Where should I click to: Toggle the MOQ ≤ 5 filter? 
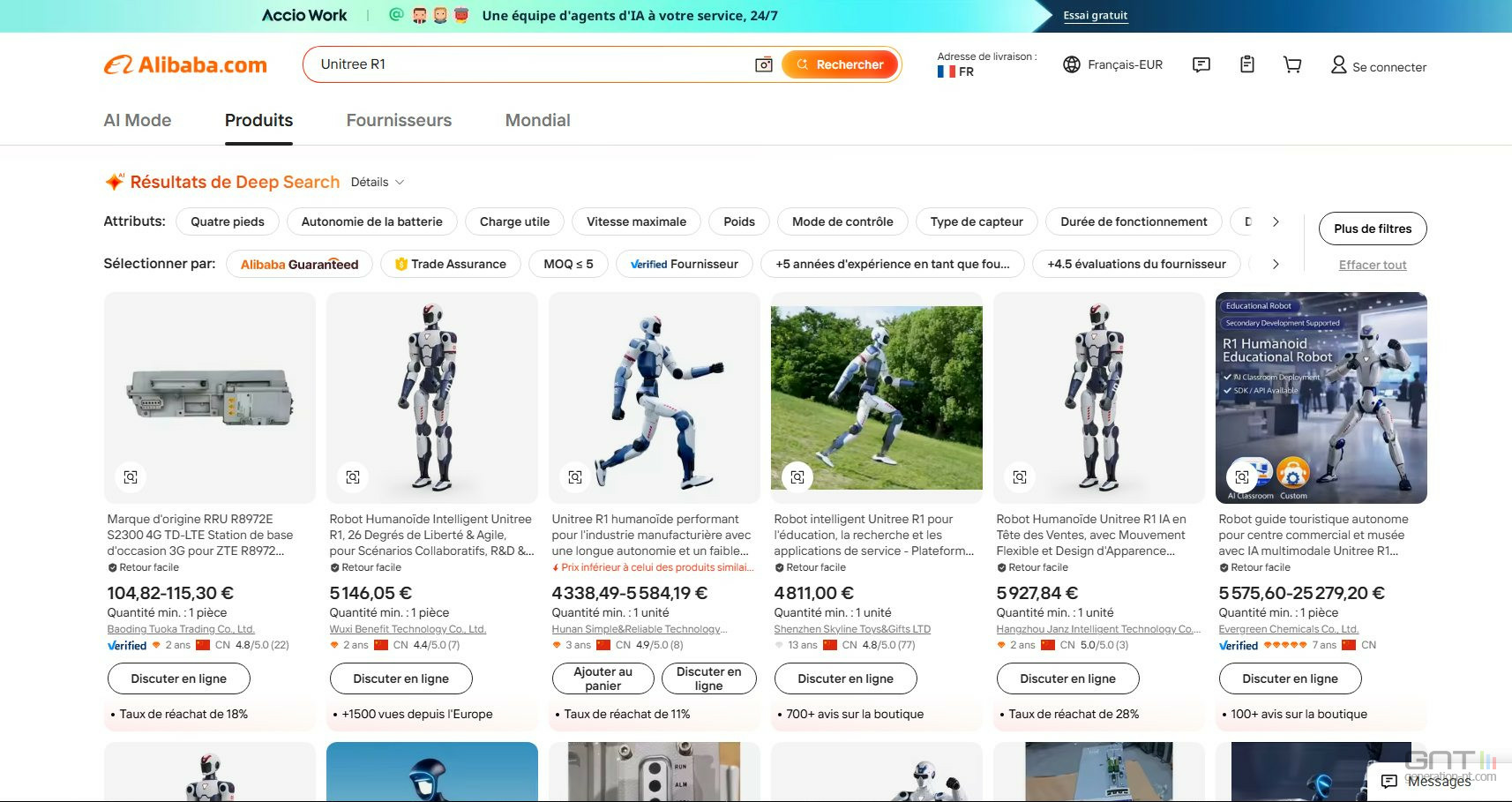pyautogui.click(x=568, y=264)
